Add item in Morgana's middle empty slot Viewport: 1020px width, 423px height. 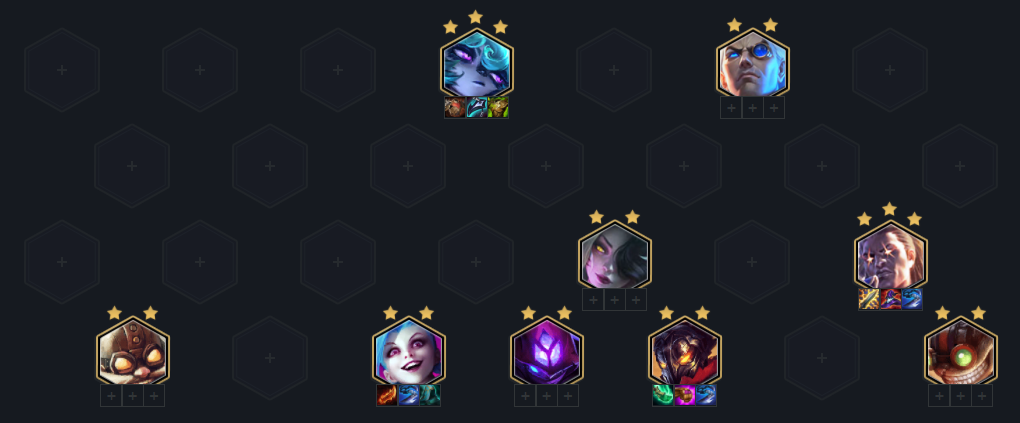pyautogui.click(x=615, y=299)
